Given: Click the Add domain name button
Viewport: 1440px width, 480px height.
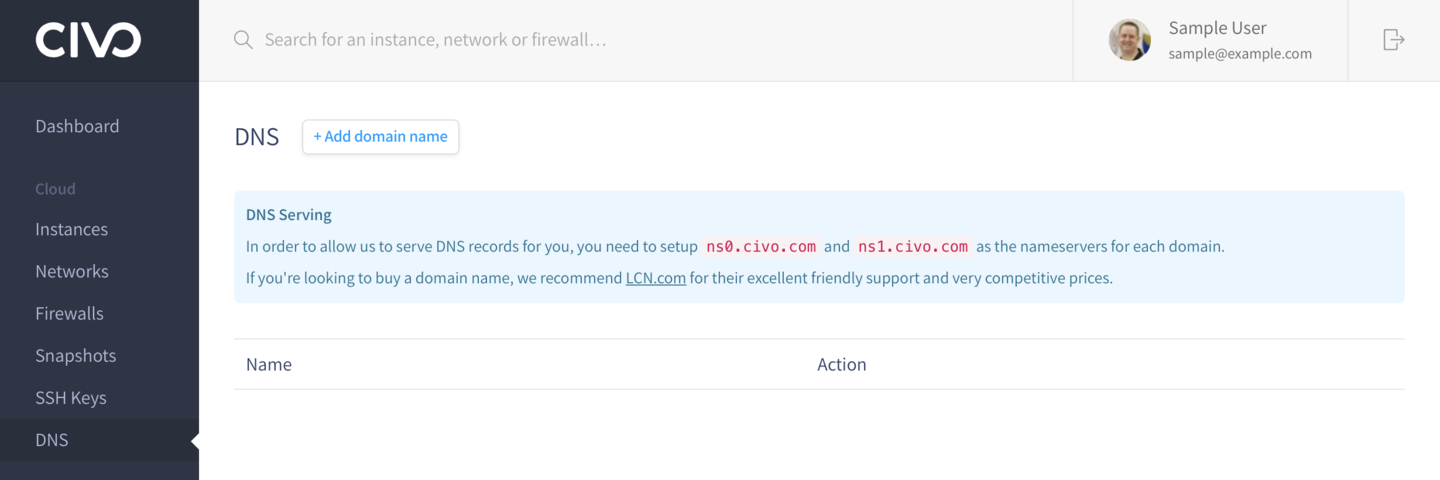Looking at the screenshot, I should 380,137.
